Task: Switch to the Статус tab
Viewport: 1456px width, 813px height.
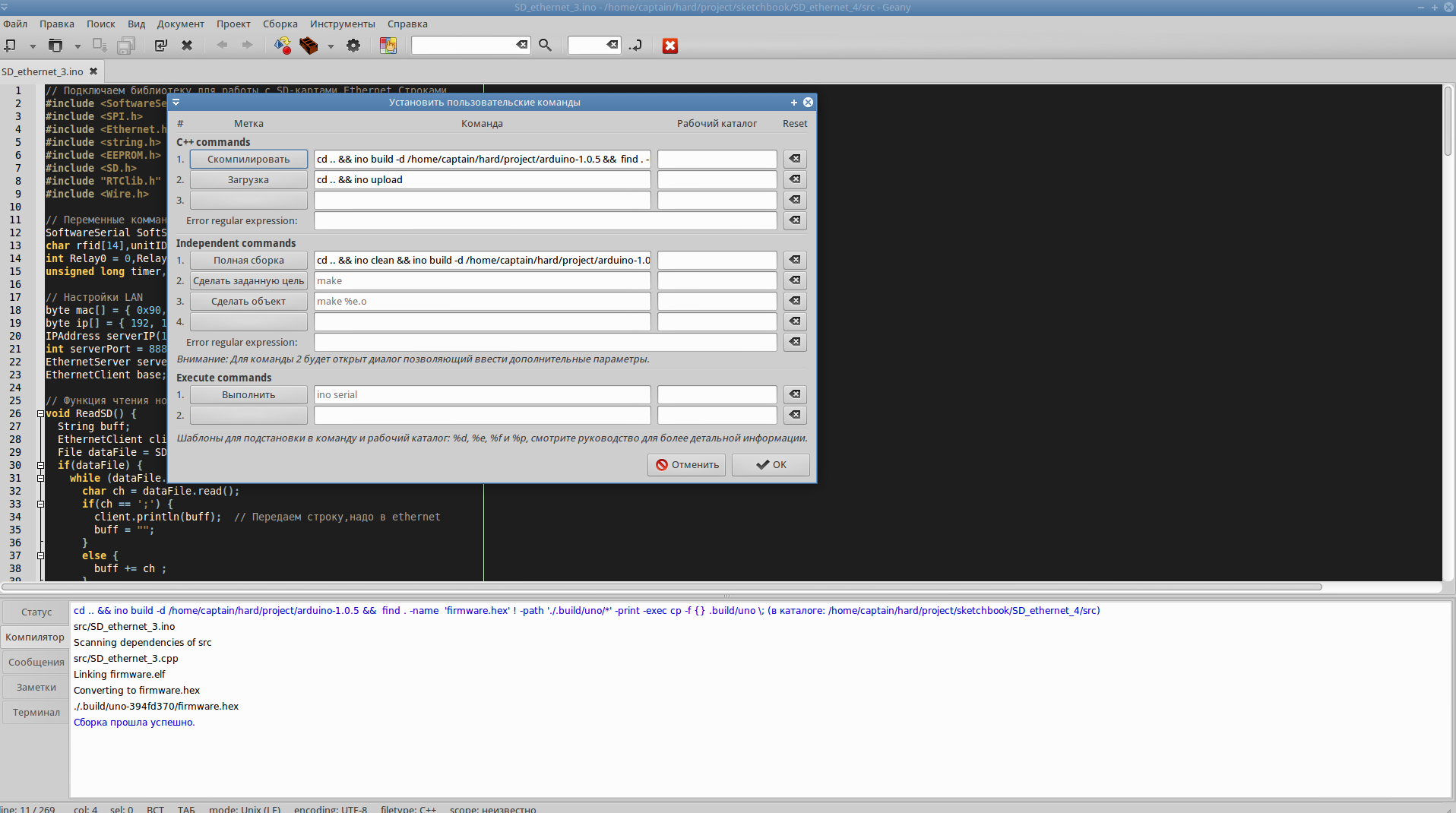Action: coord(36,612)
